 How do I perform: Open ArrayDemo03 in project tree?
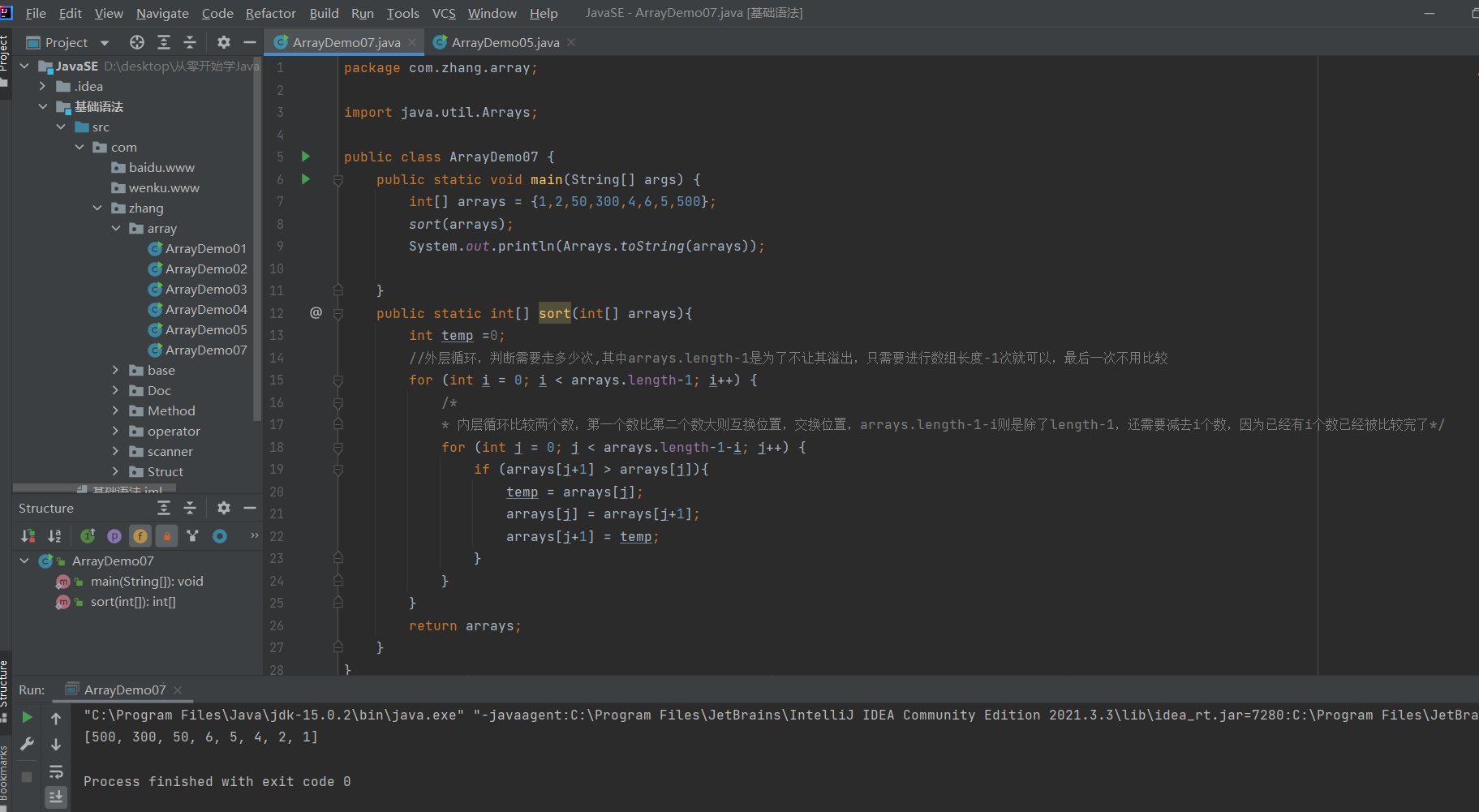coord(206,289)
